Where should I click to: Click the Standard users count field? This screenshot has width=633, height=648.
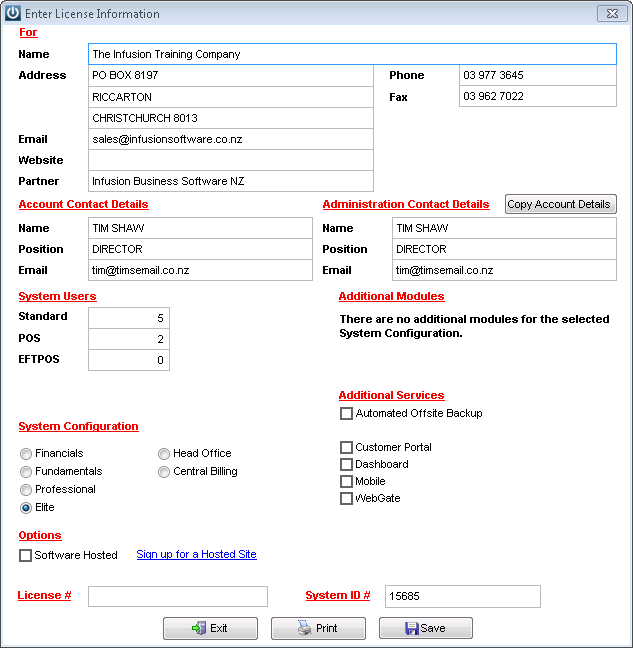[x=129, y=318]
